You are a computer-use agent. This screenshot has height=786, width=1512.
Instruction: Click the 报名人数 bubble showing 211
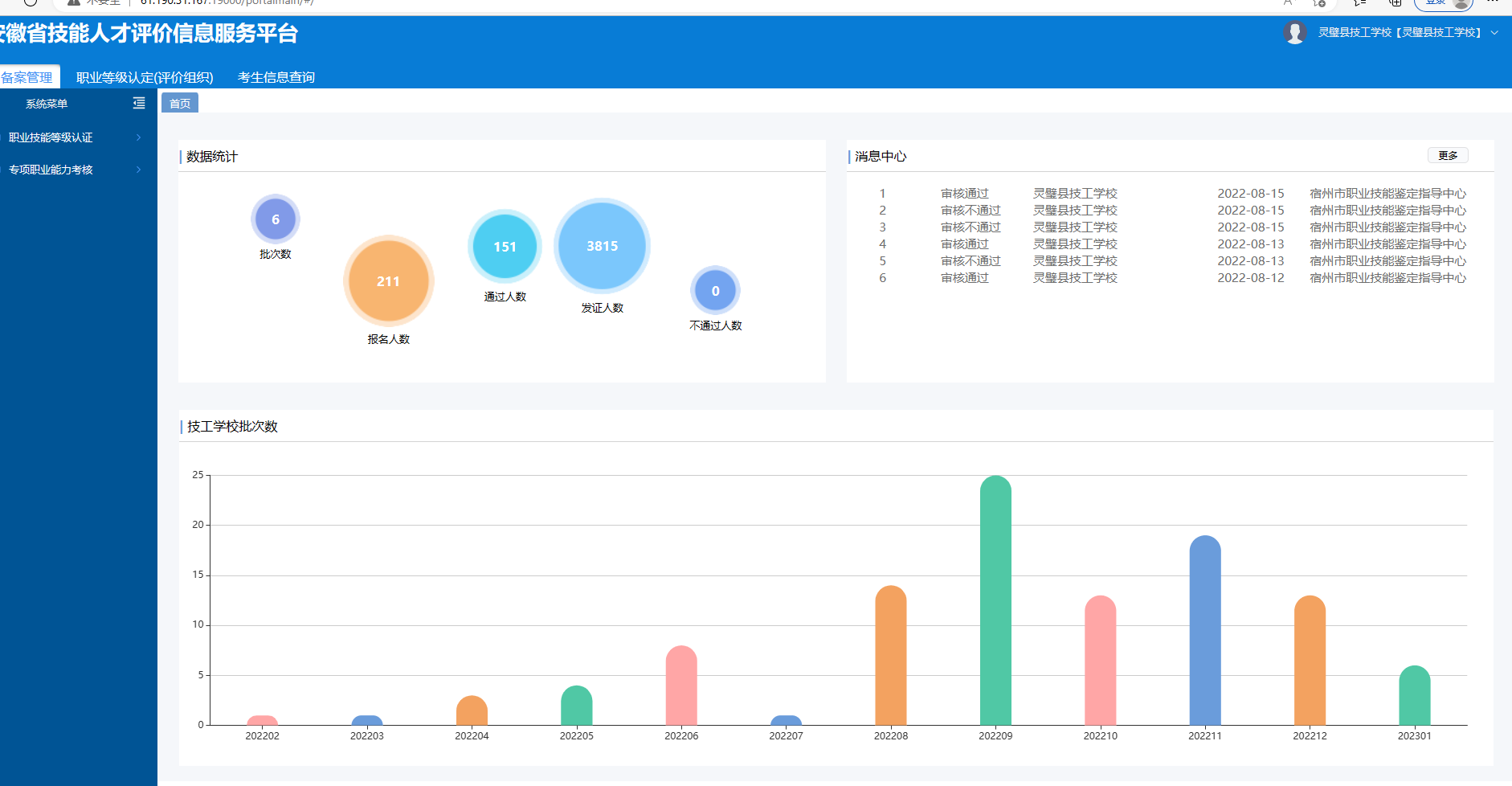(x=389, y=281)
